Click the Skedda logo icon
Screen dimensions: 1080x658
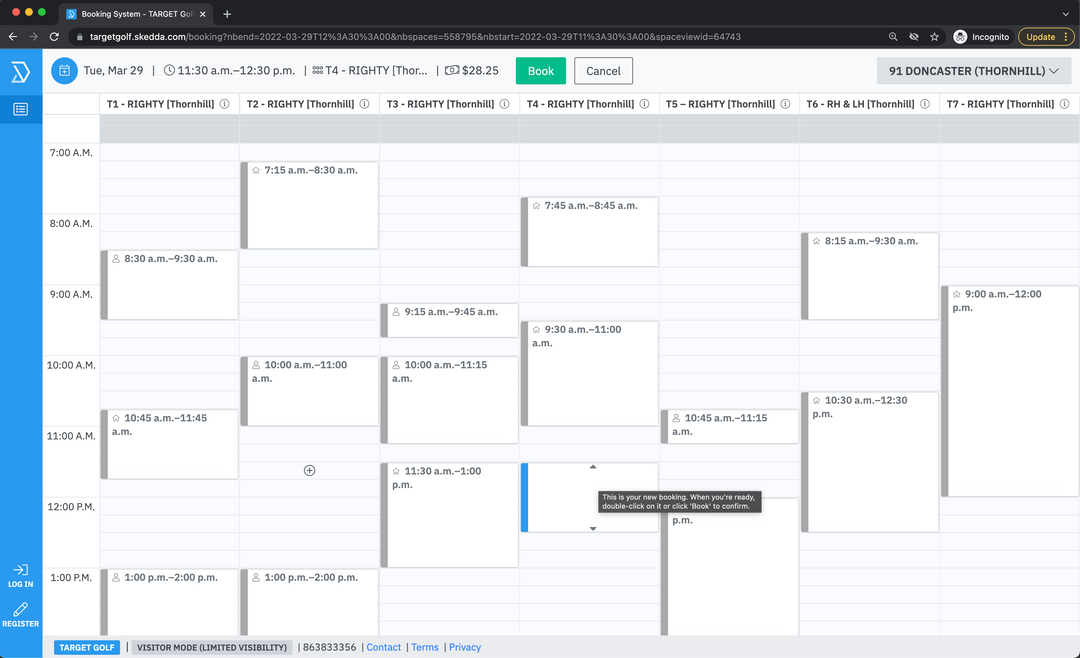tap(20, 72)
